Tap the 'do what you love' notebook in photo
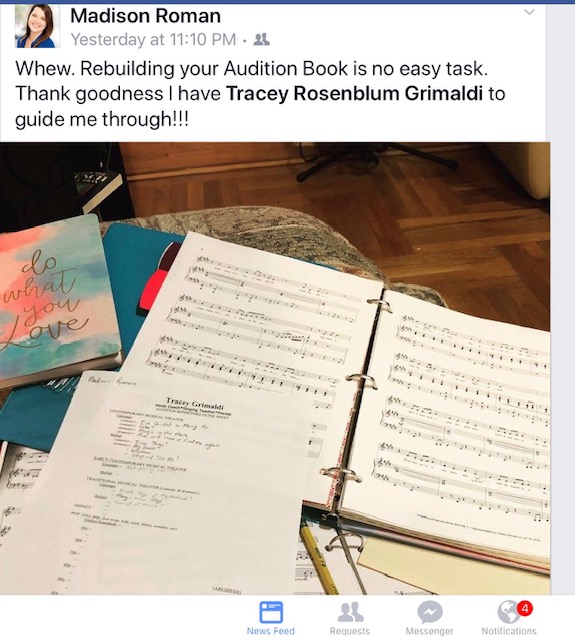 pos(55,300)
